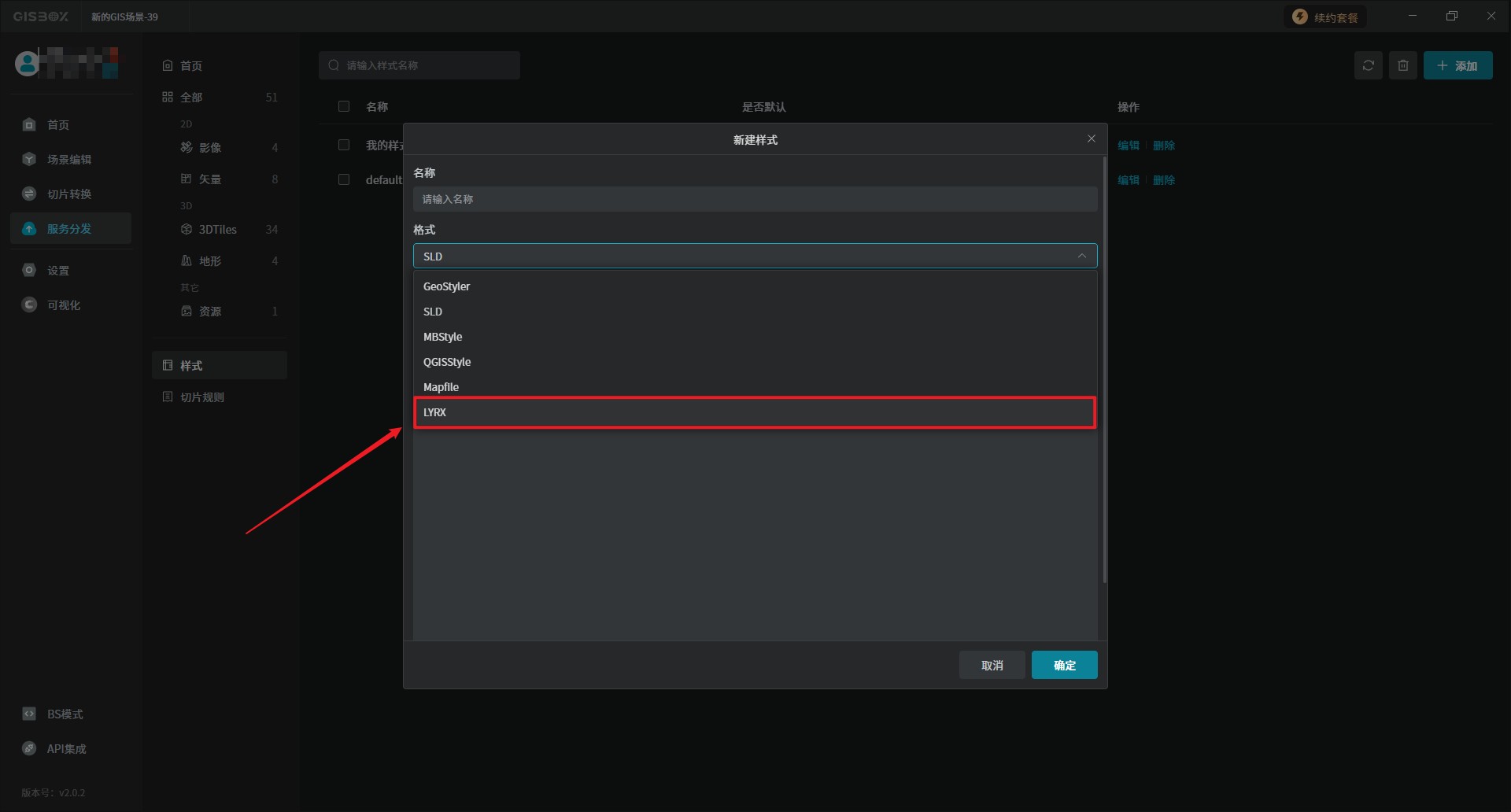Check the 我的样式 row checkbox
Screen dimensions: 1511x812
(x=344, y=145)
